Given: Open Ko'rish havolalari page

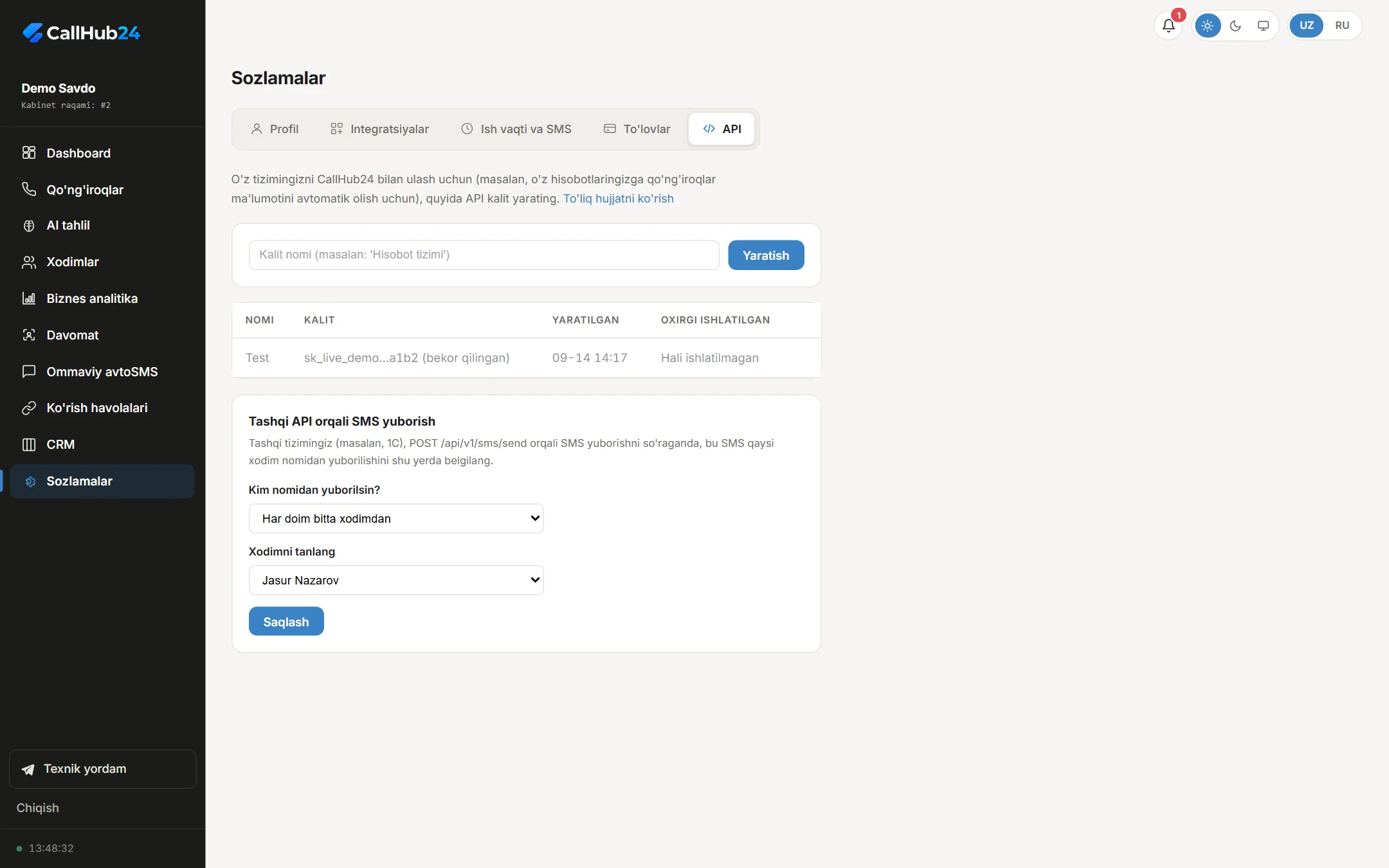Looking at the screenshot, I should (x=102, y=408).
